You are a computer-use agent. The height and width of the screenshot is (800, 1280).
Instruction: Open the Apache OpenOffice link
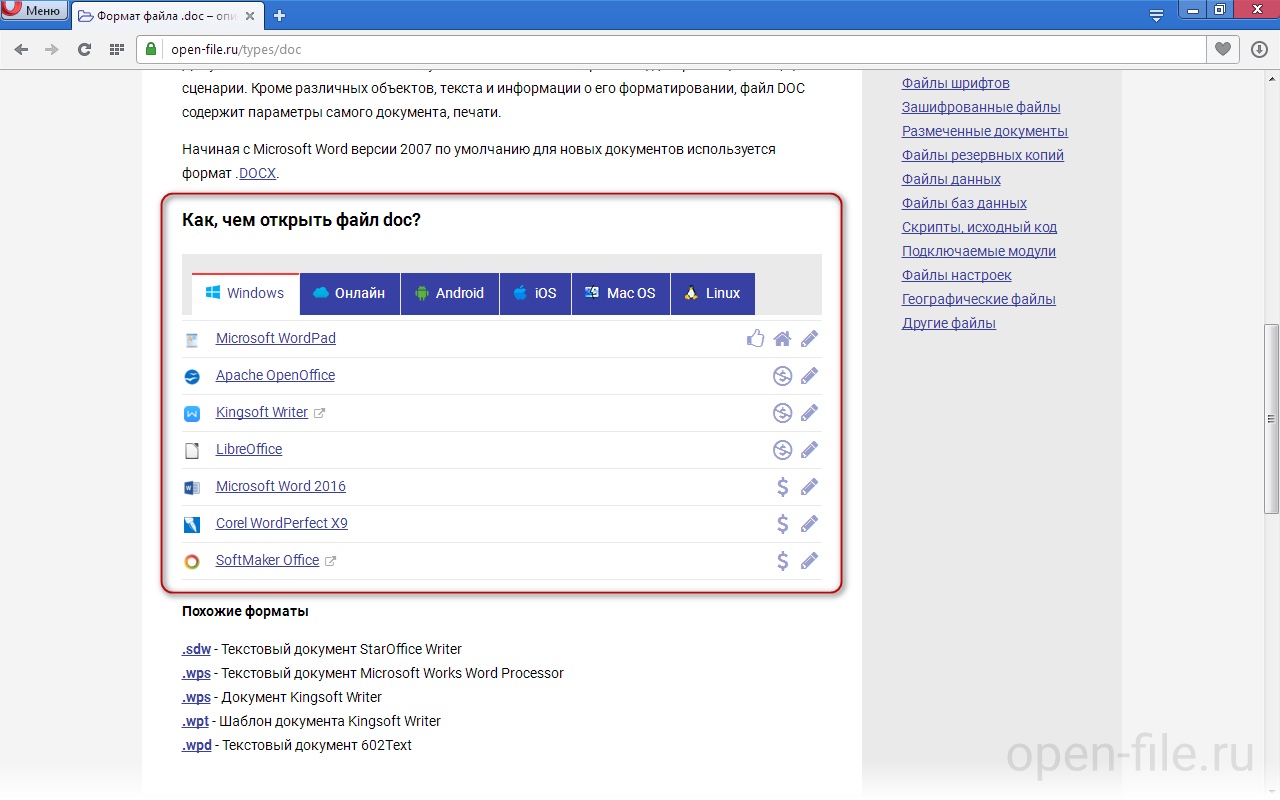point(275,375)
